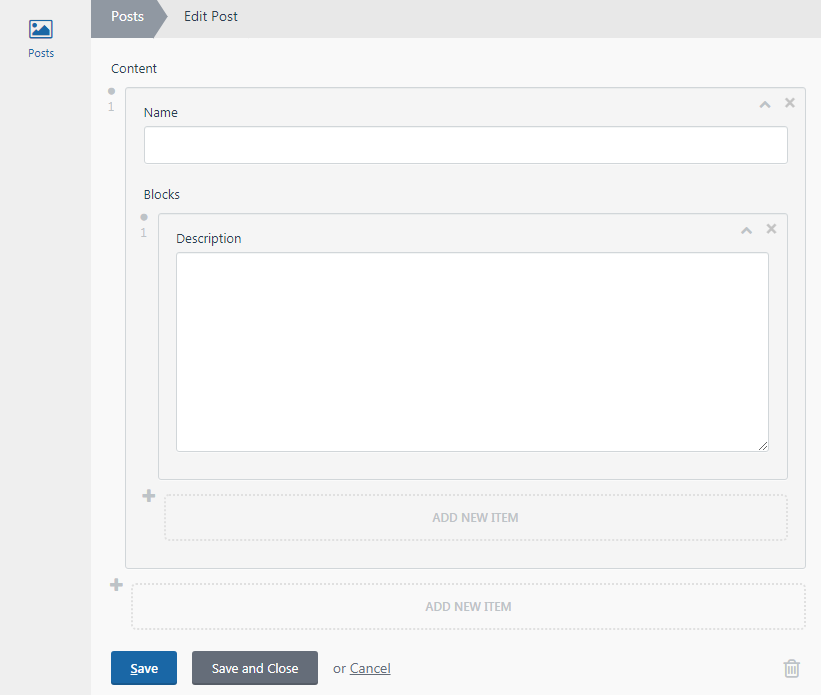Click the plus icon beside the outer Add New Item

116,584
